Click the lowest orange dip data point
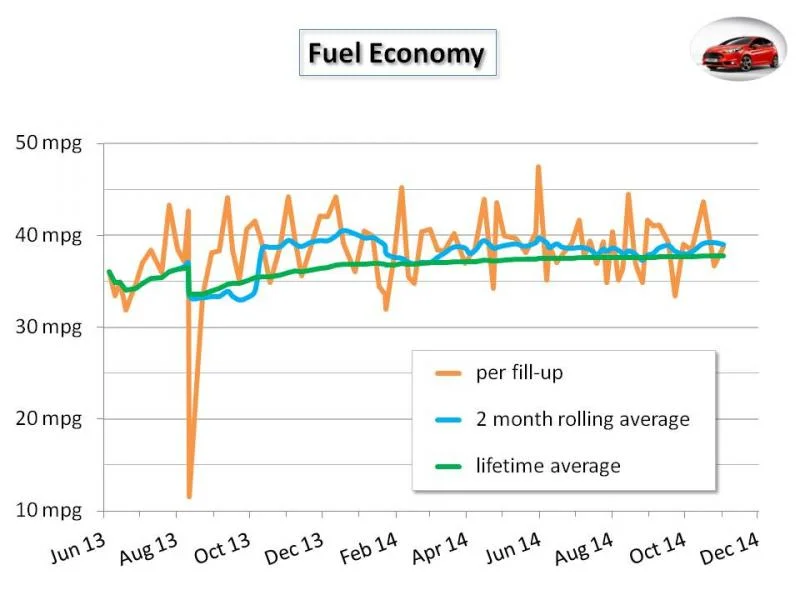The image size is (800, 600). tap(189, 496)
